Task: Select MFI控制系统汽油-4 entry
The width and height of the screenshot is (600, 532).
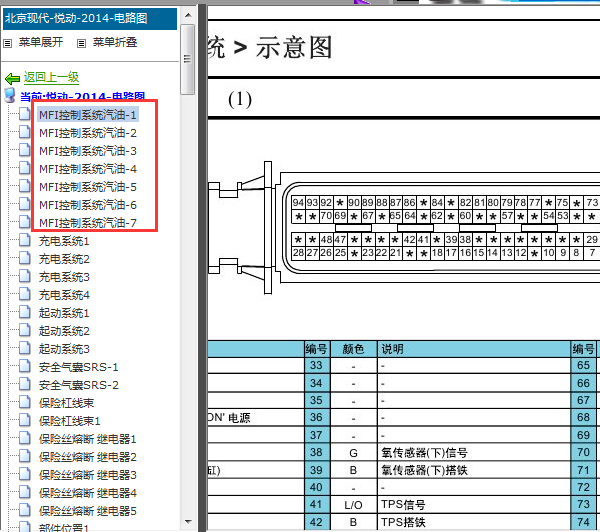Action: point(88,169)
